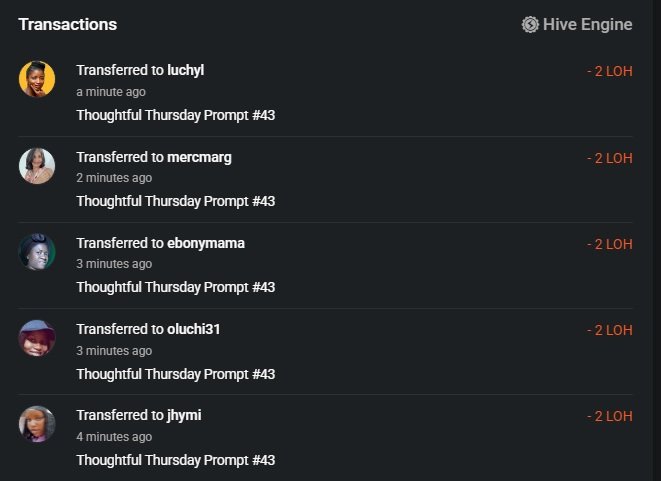This screenshot has width=661, height=481.
Task: Click the ebonymama username link
Action: 206,243
